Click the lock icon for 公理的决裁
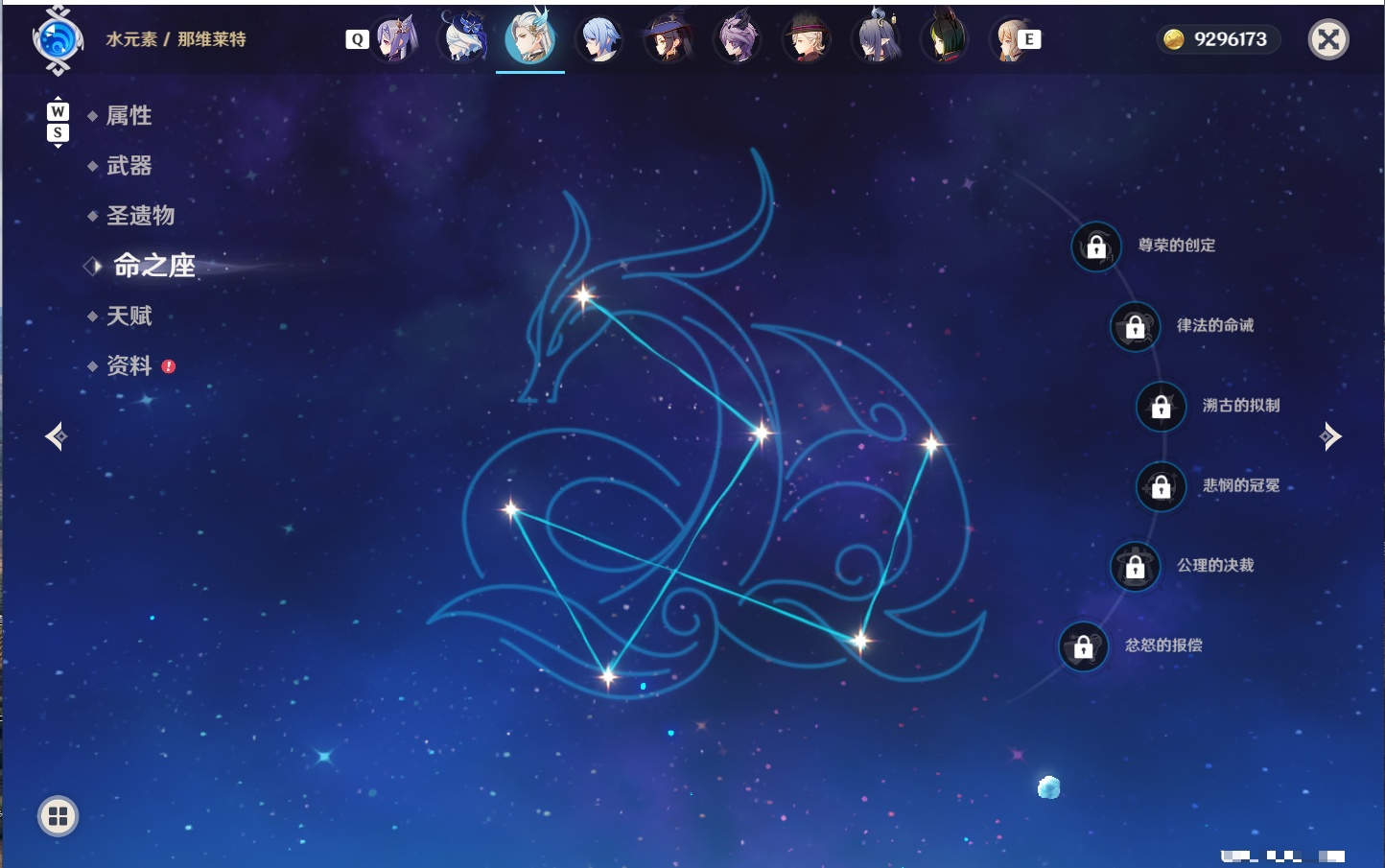This screenshot has height=868, width=1385. 1136,566
